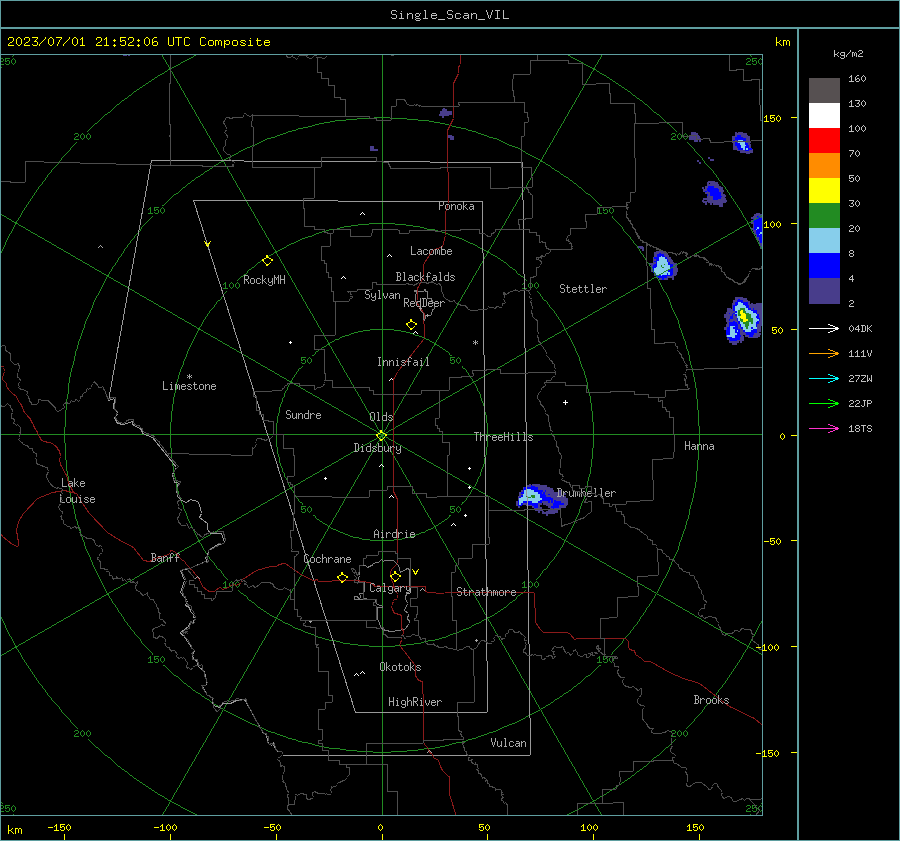Click the yellow diamond at radar center near Olds
The image size is (900, 841).
(x=381, y=435)
